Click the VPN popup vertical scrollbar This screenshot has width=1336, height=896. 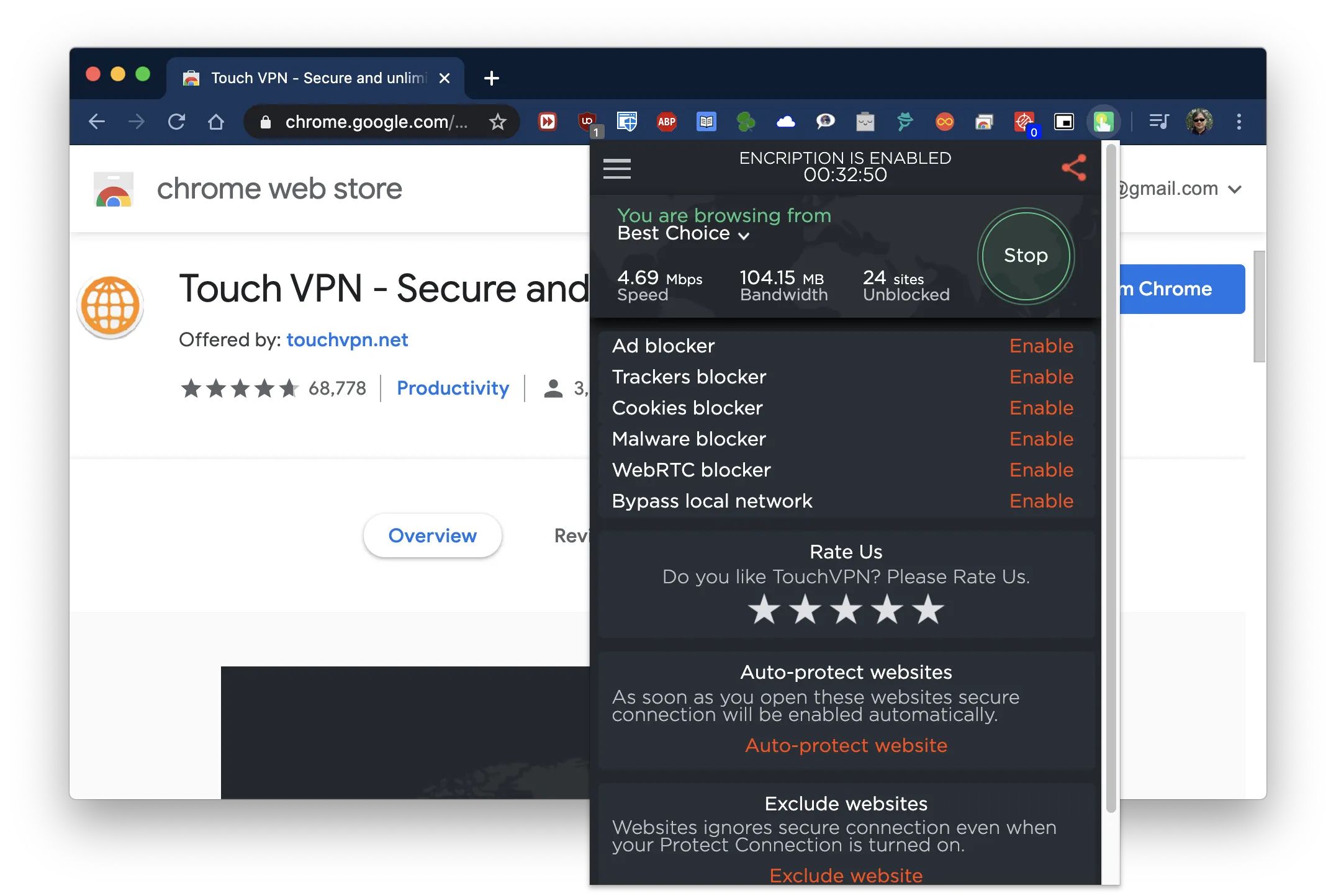tap(1111, 478)
